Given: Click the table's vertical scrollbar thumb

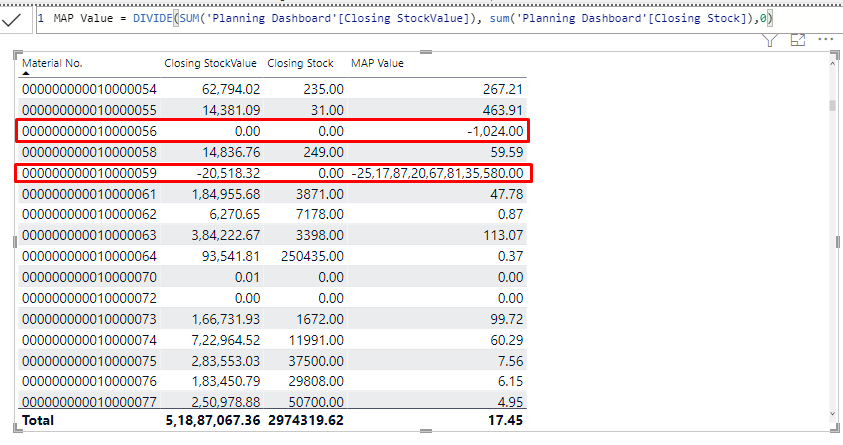Looking at the screenshot, I should [x=832, y=105].
